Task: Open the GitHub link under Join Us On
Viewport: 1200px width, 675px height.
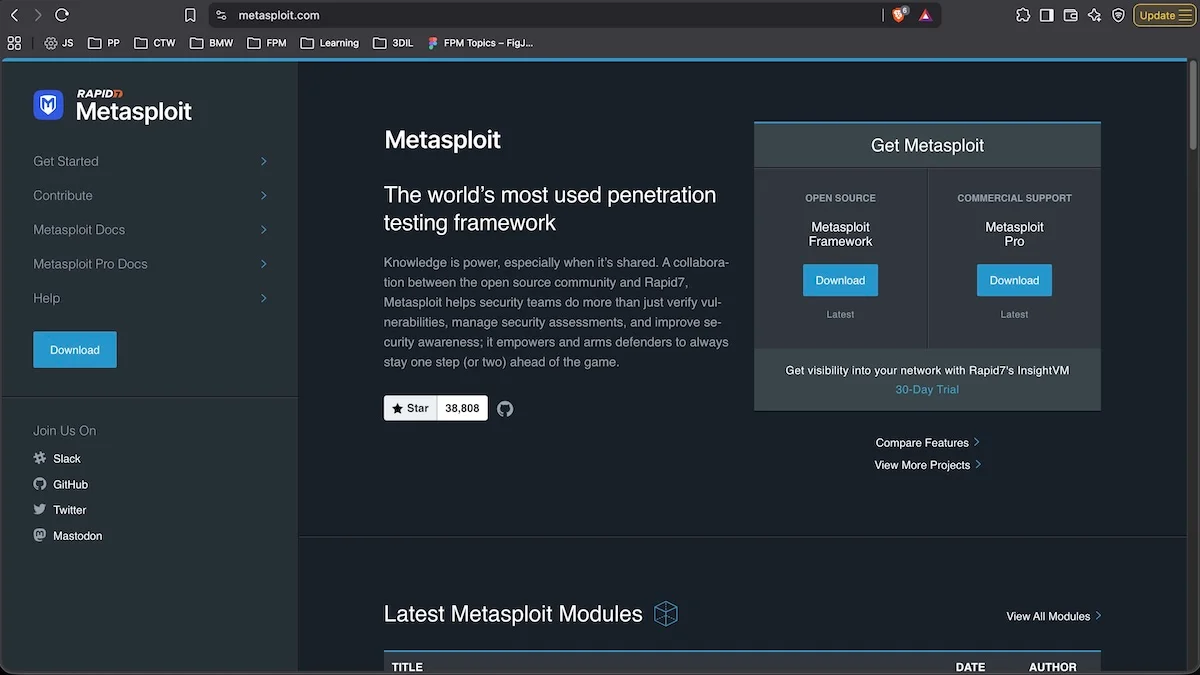Action: click(71, 484)
